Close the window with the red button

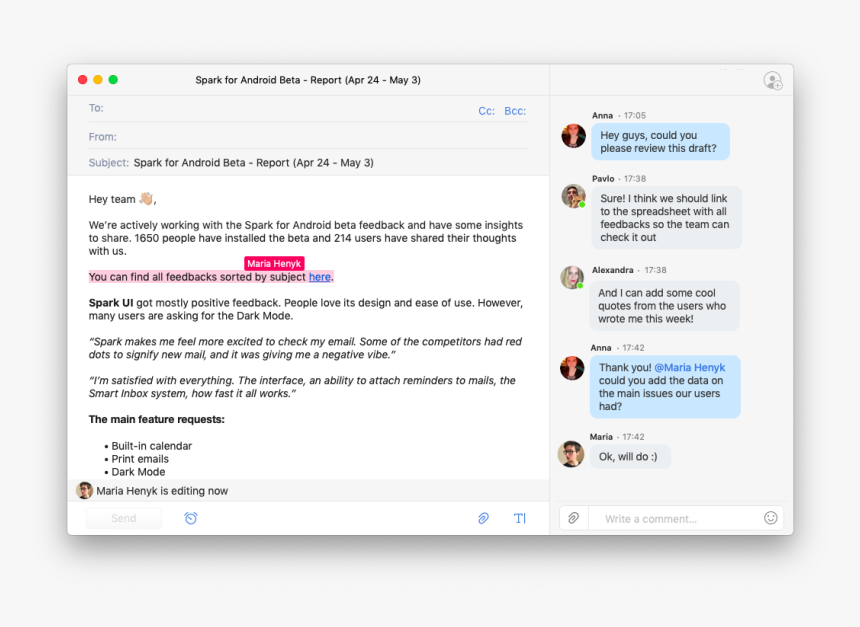coord(82,80)
